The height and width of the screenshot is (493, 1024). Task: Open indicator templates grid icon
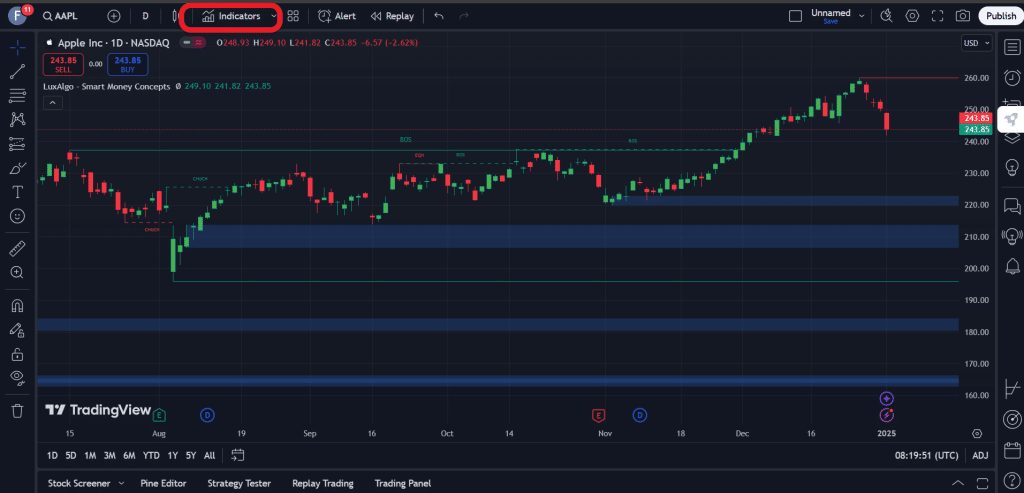click(x=293, y=16)
